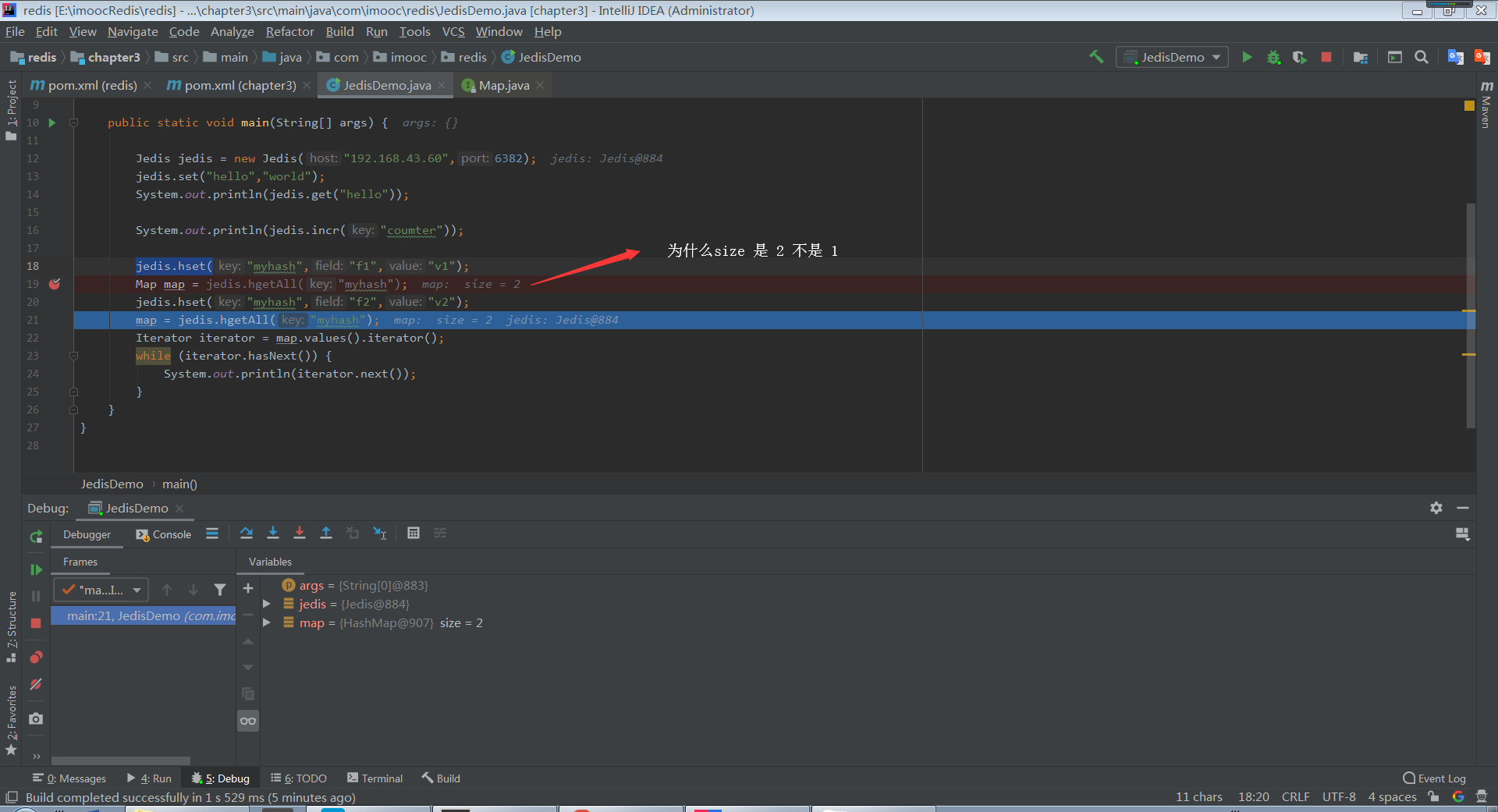
Task: Close the JedisDemo.java editor tab
Action: click(x=442, y=85)
